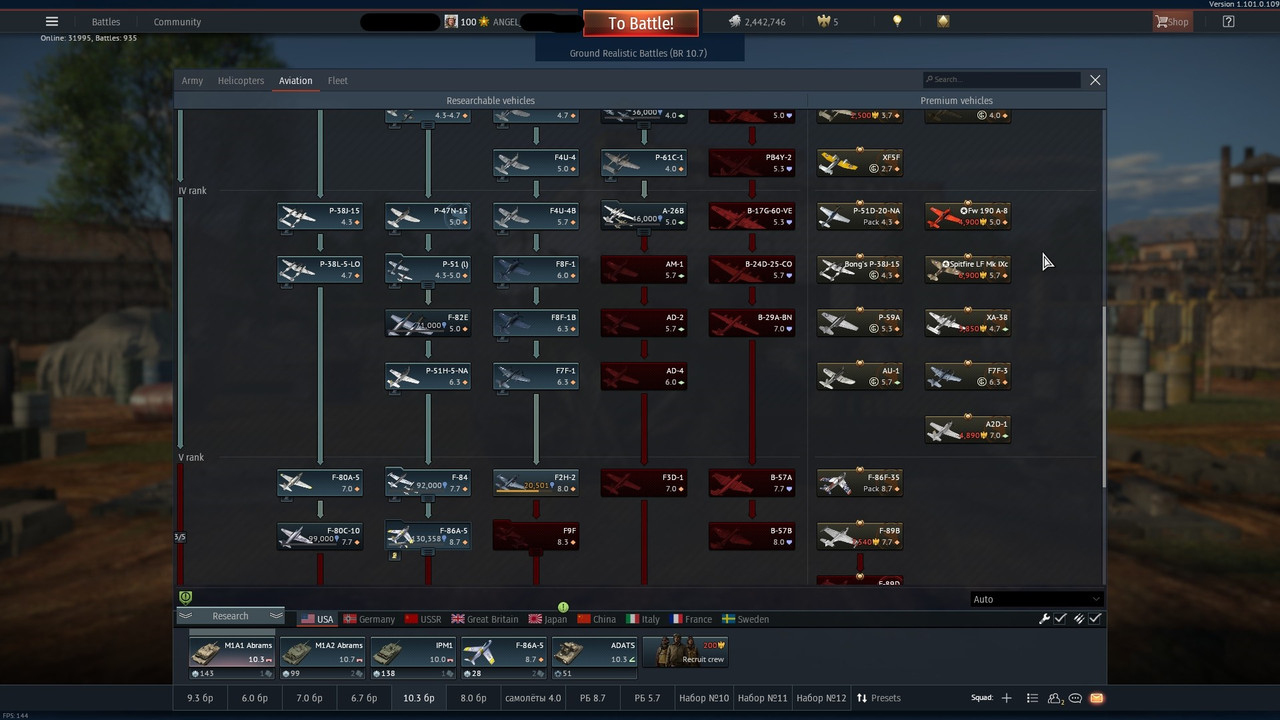Switch to the Aviation tab
Viewport: 1280px width, 720px height.
click(x=295, y=81)
